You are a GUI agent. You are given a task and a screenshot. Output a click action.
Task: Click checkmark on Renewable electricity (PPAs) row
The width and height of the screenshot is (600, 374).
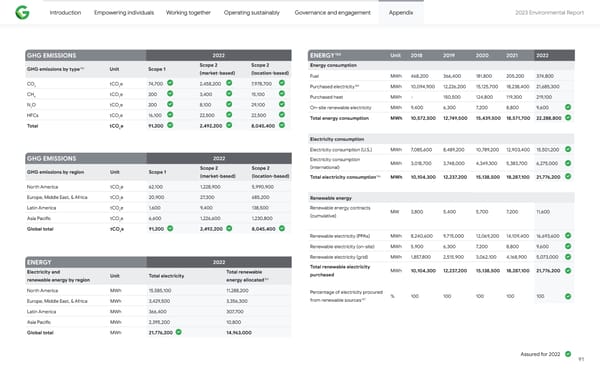(568, 235)
